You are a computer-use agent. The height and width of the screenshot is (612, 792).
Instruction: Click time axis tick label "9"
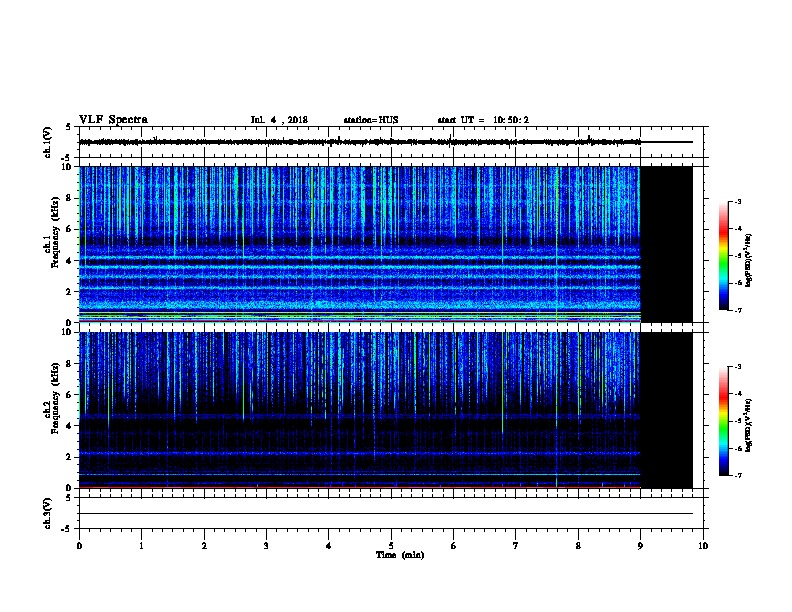click(640, 546)
